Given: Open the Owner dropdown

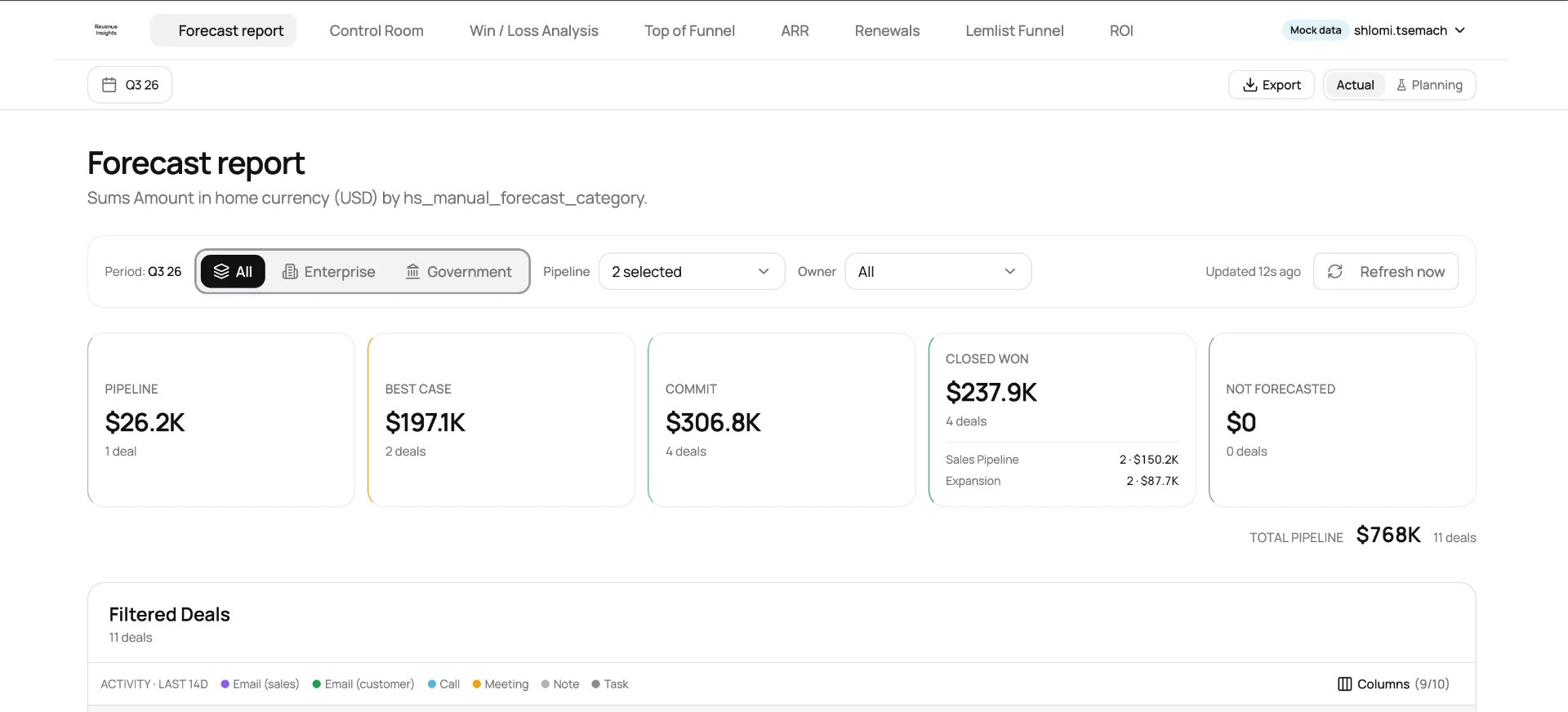Looking at the screenshot, I should (938, 271).
